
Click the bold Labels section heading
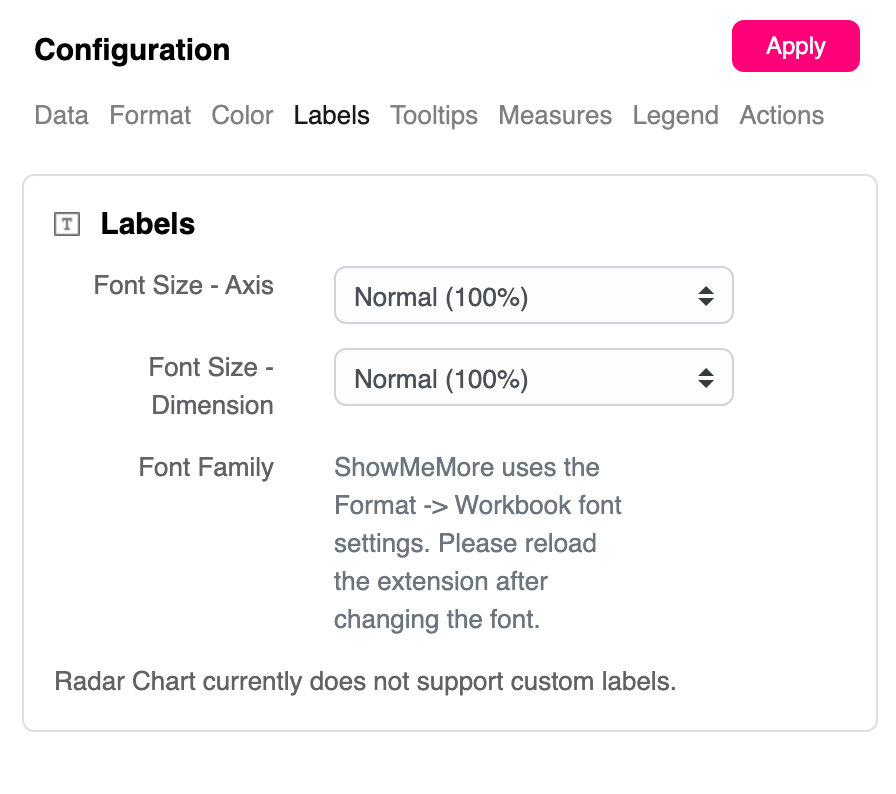148,224
